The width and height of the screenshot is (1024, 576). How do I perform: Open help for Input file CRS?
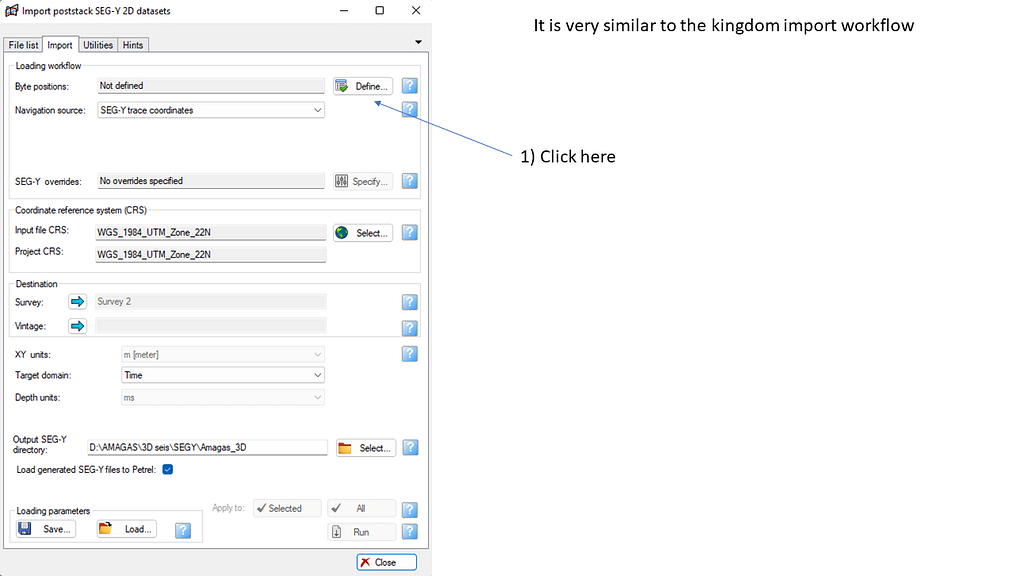click(409, 232)
